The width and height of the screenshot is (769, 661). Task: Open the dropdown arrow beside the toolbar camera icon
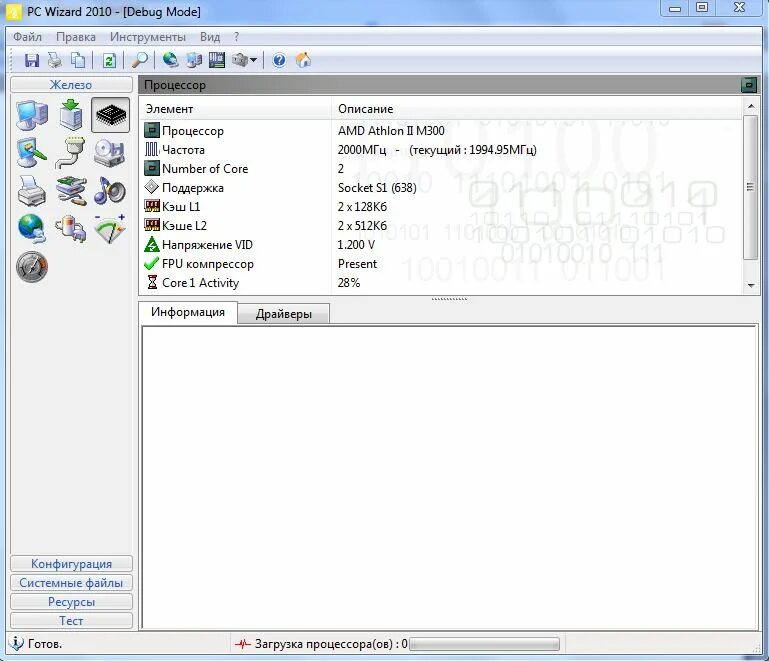(x=254, y=60)
